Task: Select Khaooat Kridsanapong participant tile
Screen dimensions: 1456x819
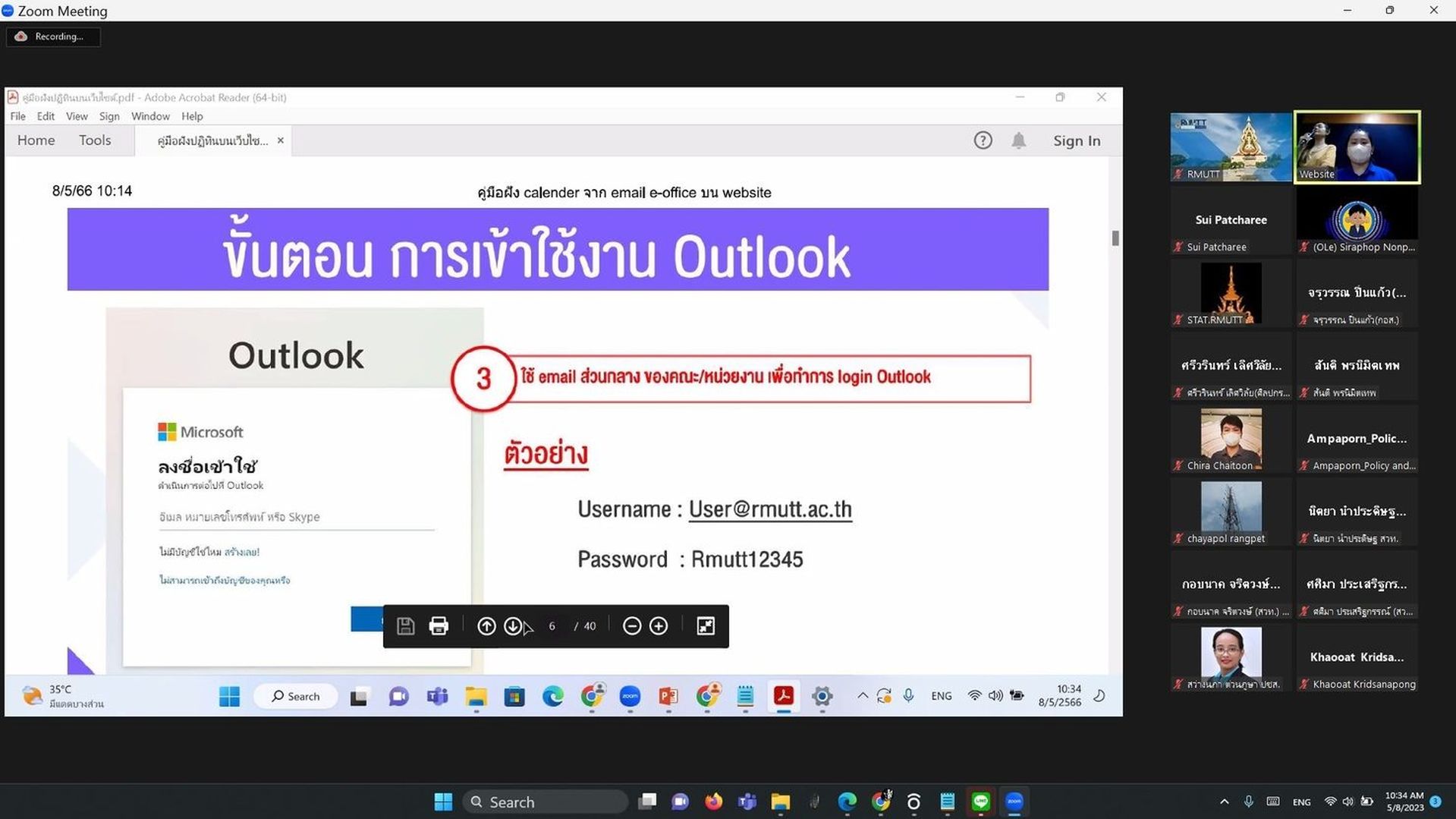Action: (1357, 658)
